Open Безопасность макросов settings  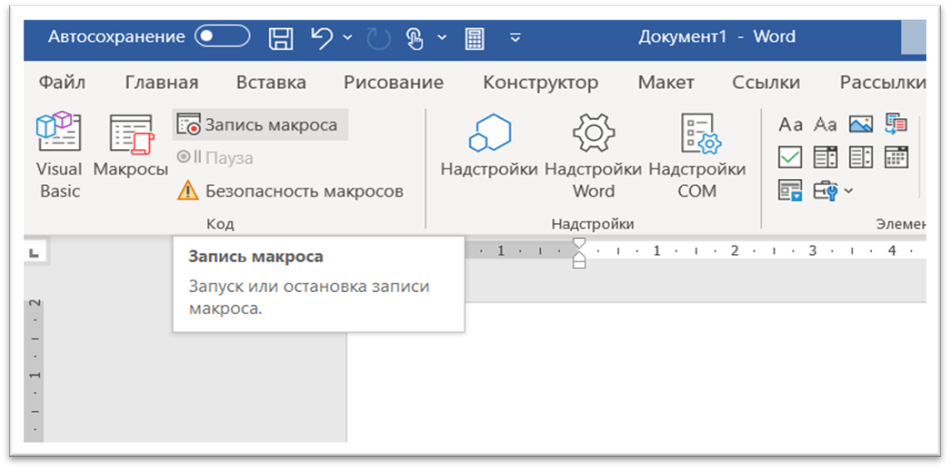290,192
